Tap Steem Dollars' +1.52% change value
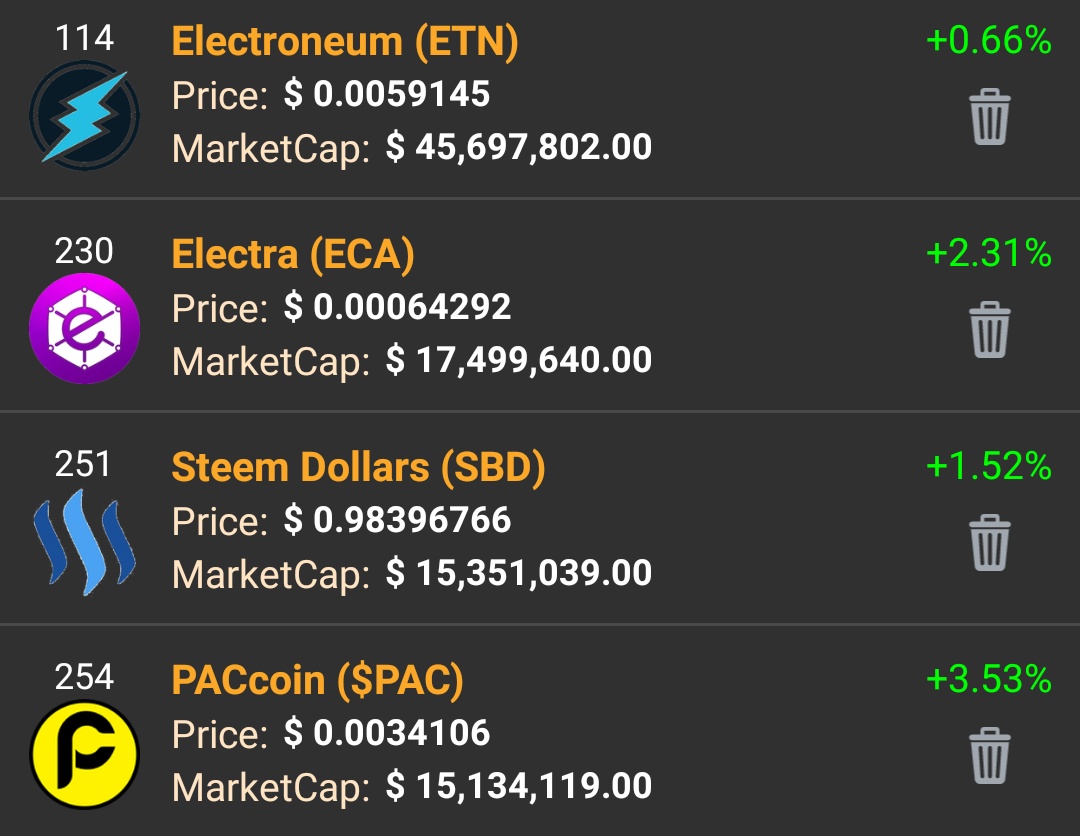The width and height of the screenshot is (1080, 836). (988, 466)
